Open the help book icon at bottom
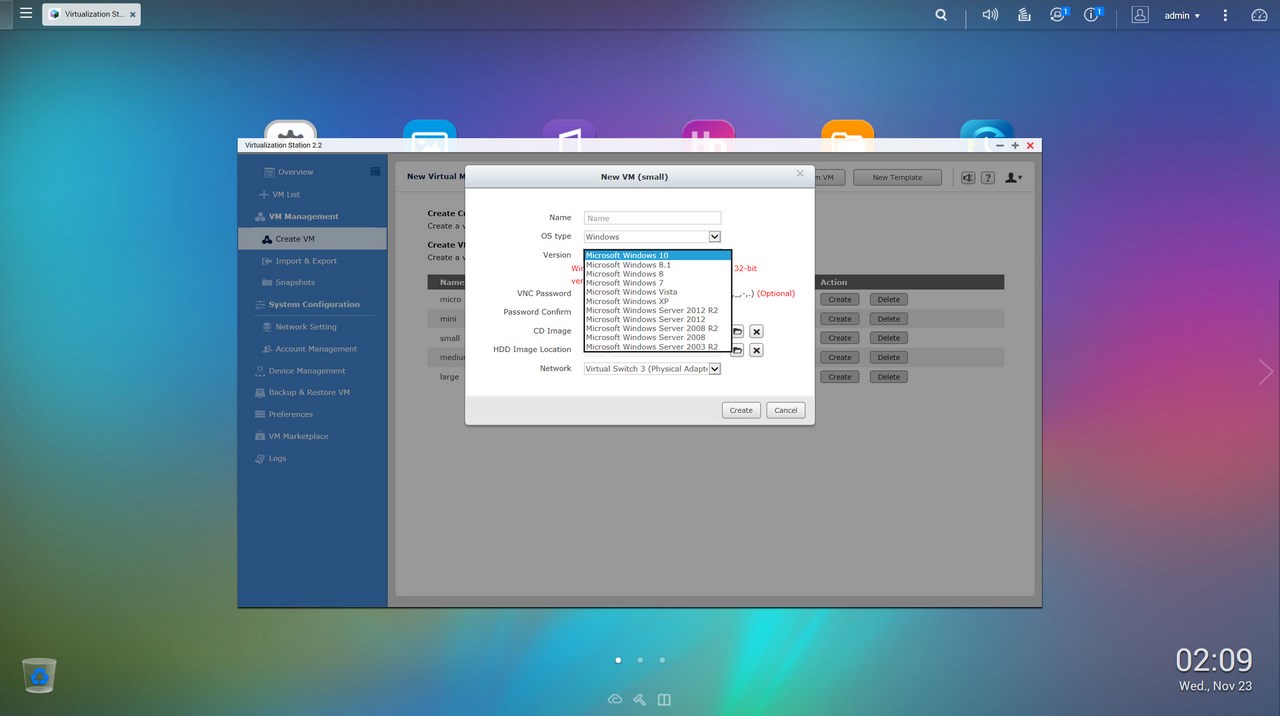Image resolution: width=1280 pixels, height=716 pixels. click(664, 699)
